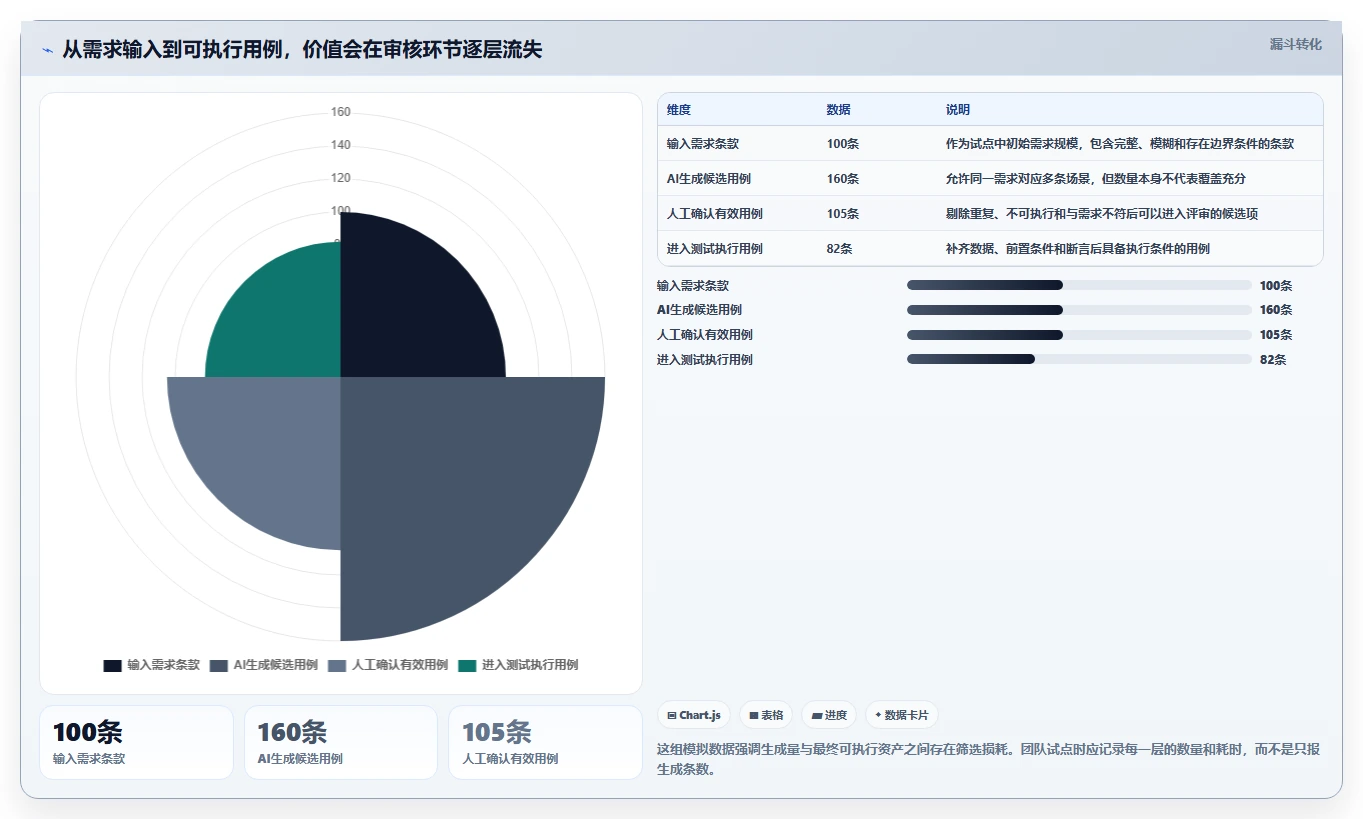
Task: Click the 160条 cell in the table
Action: click(843, 178)
